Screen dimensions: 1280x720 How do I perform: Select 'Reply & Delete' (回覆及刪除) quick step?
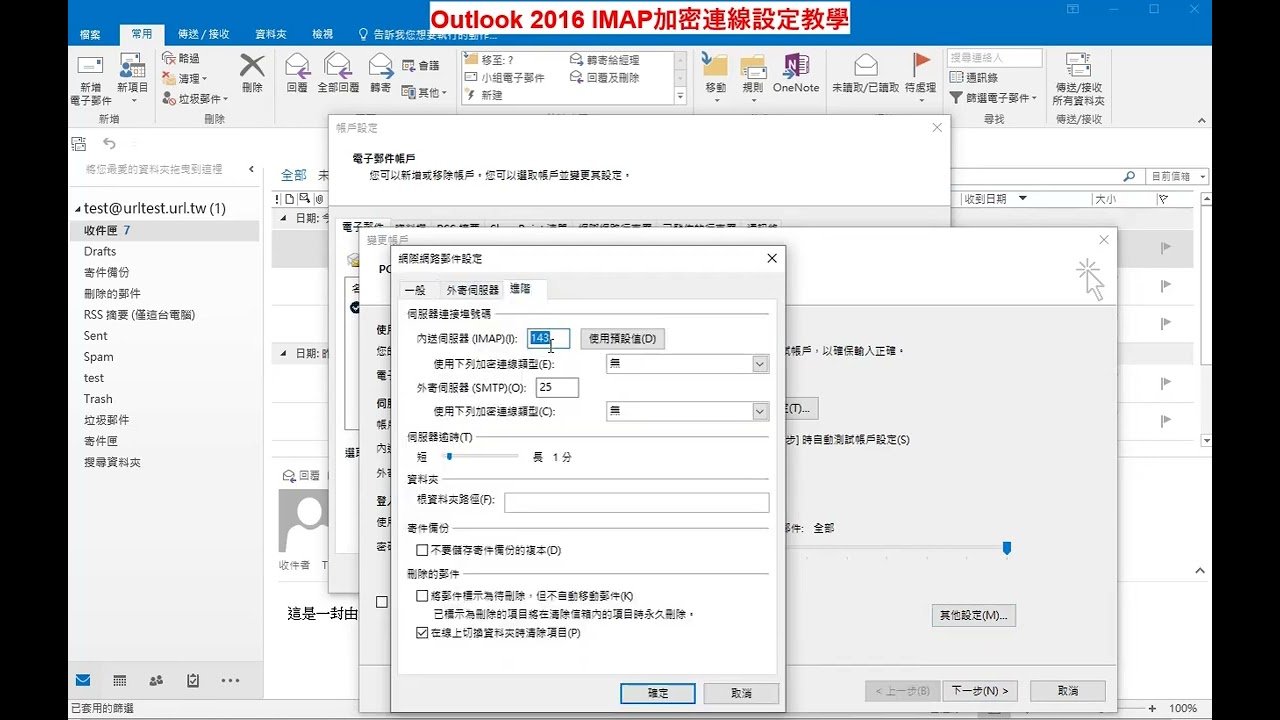pos(604,77)
